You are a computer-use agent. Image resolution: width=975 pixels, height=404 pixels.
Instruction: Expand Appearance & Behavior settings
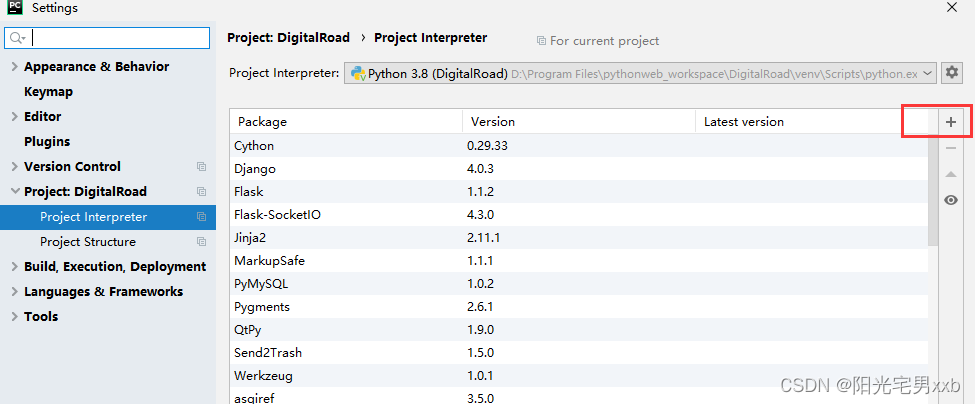pyautogui.click(x=14, y=67)
